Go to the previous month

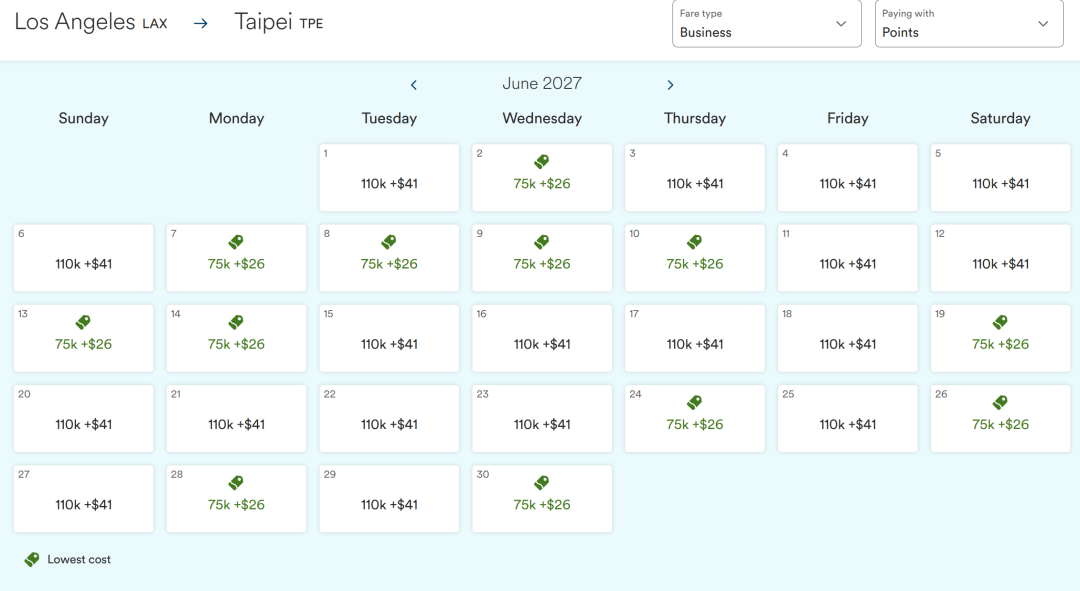coord(414,85)
